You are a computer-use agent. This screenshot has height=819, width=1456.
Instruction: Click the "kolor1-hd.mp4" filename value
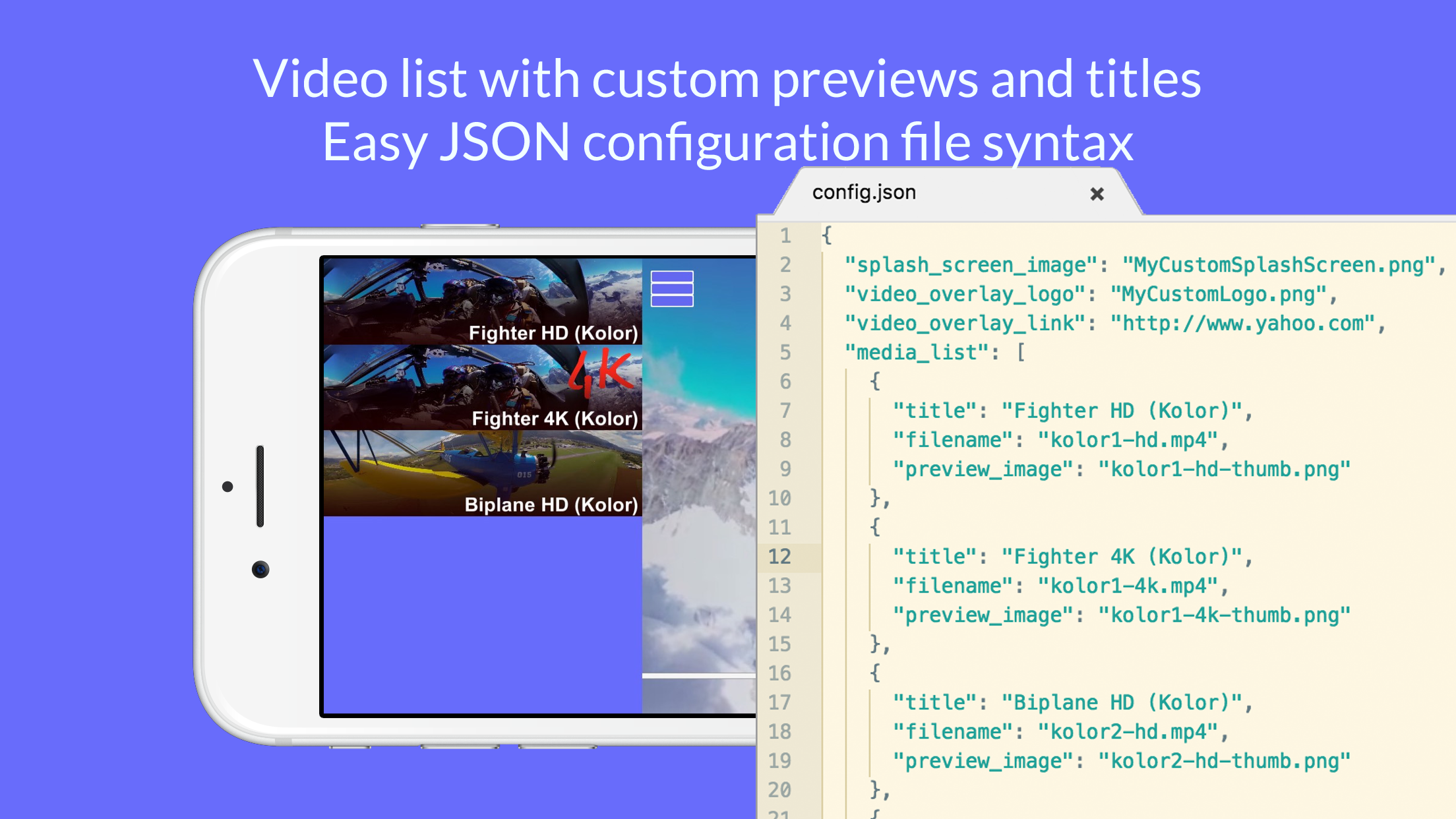[1128, 440]
